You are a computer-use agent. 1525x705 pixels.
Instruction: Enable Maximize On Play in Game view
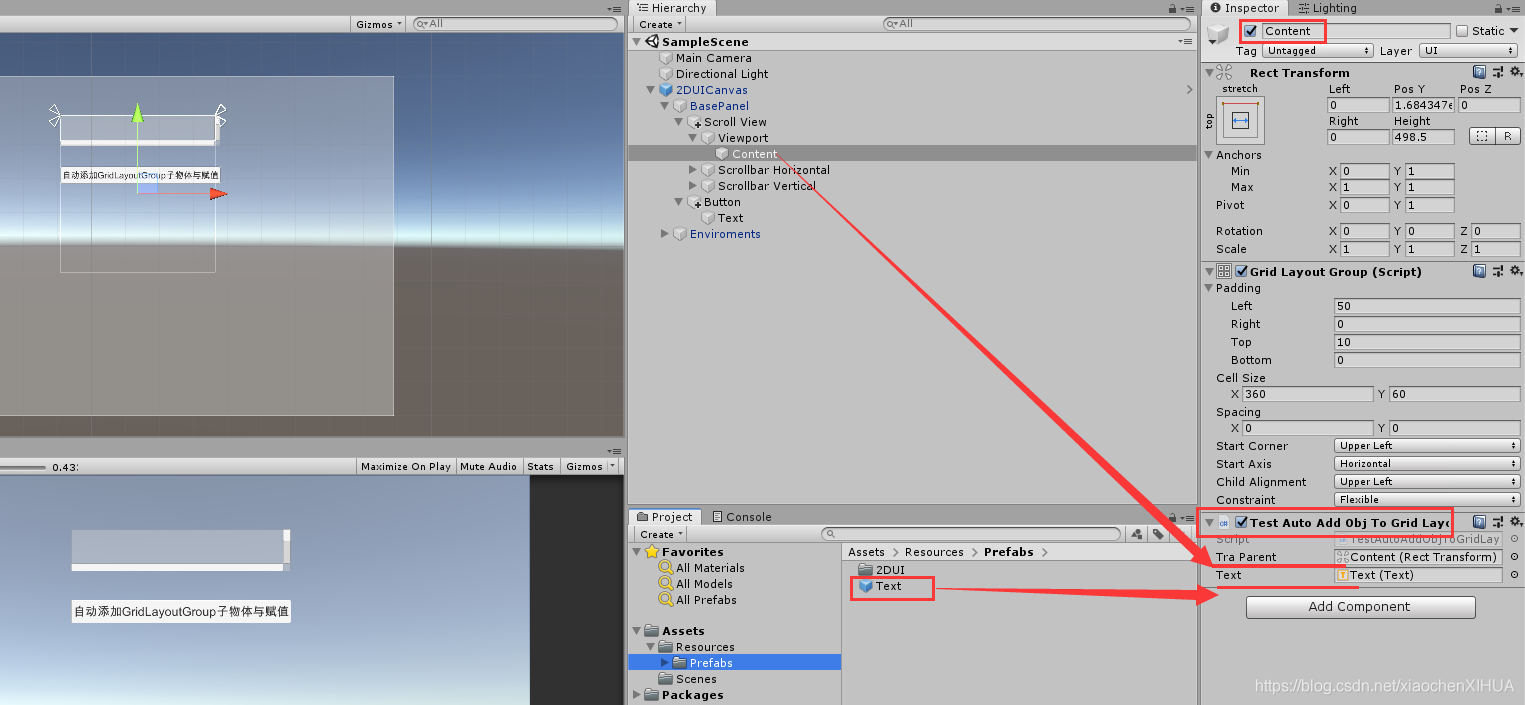point(404,465)
